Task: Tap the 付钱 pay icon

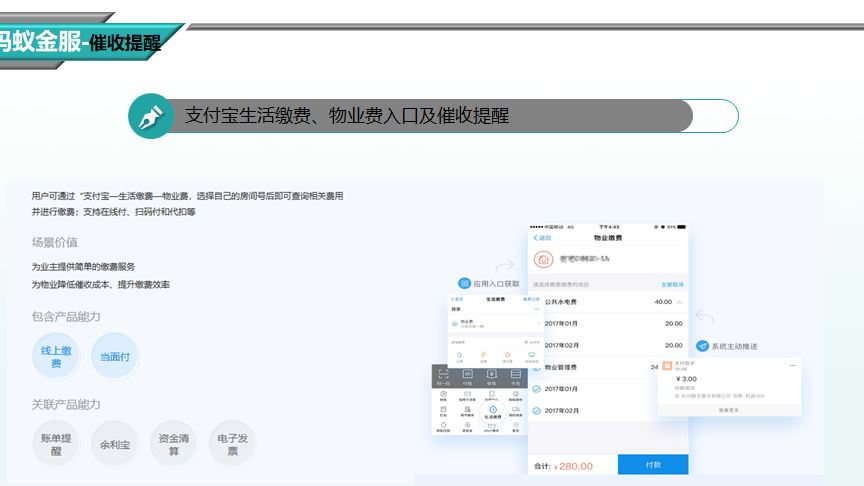Action: tap(468, 374)
